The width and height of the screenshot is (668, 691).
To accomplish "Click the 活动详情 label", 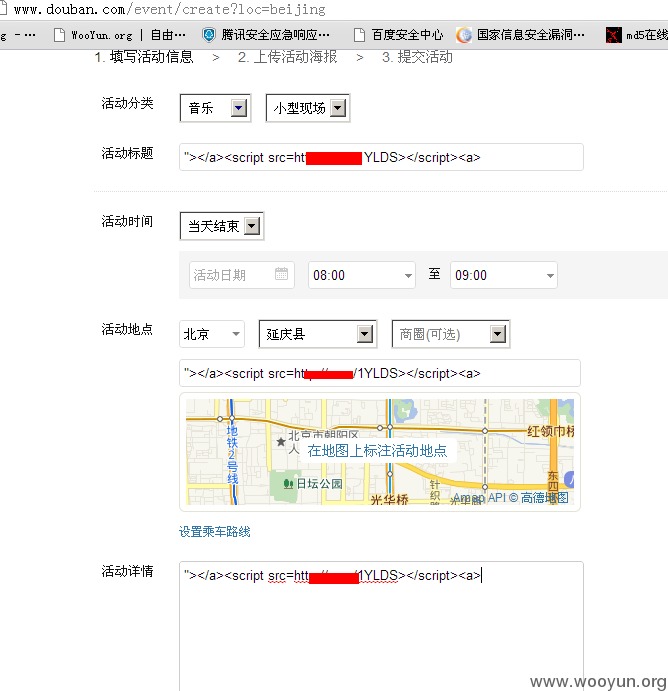I will coord(127,571).
